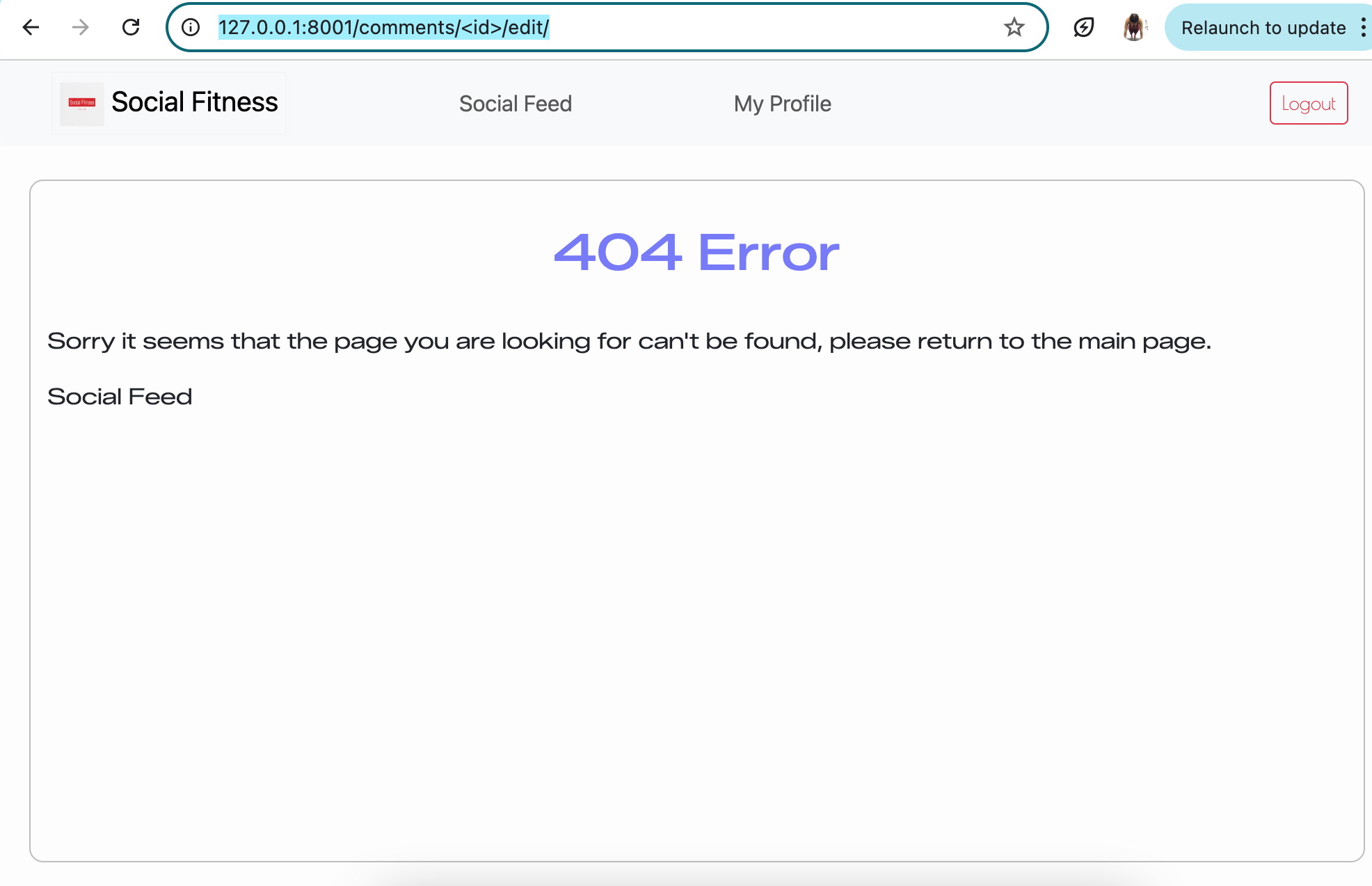Click the highlighted URL text
1372x886 pixels.
point(383,28)
